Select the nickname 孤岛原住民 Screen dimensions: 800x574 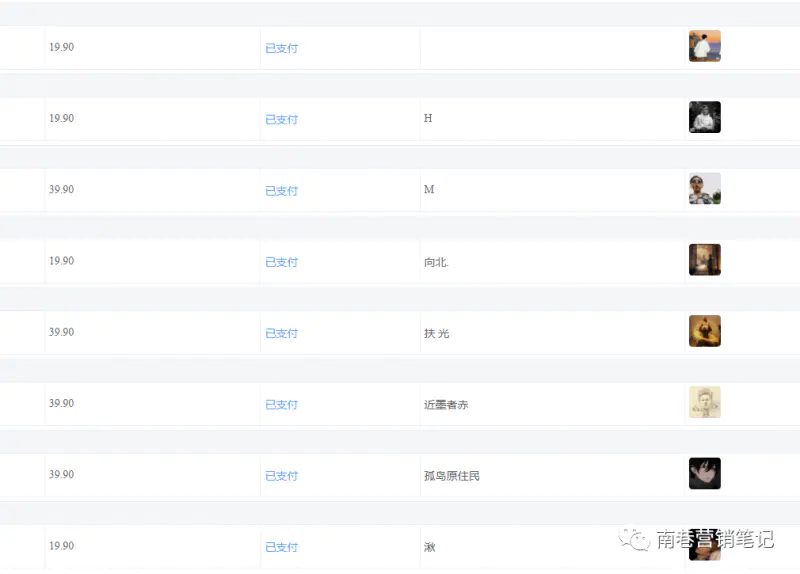(x=452, y=476)
